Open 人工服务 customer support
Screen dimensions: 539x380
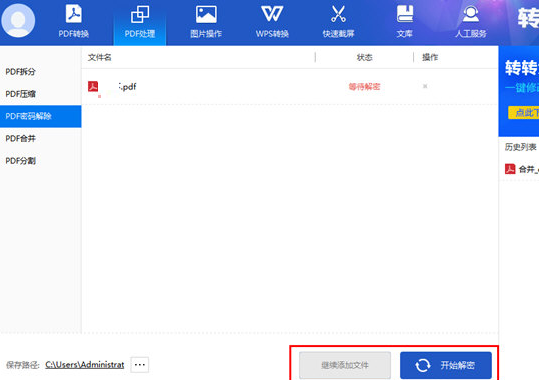pos(471,21)
